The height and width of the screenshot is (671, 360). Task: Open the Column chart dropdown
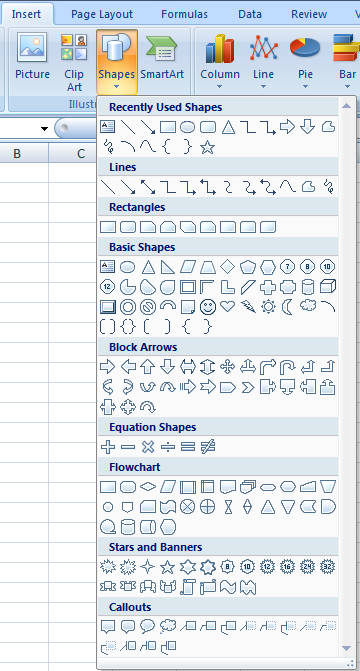pyautogui.click(x=220, y=62)
